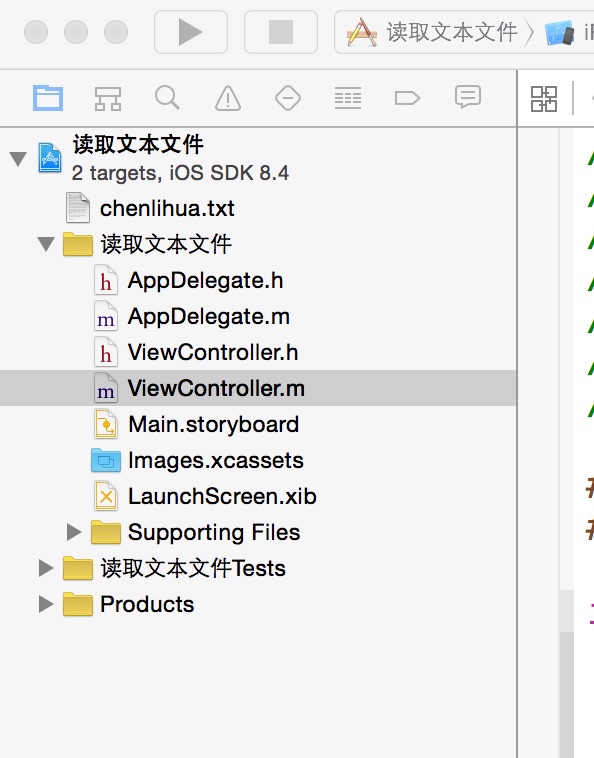The image size is (594, 758).
Task: Open the Find navigator magnifier icon
Action: 167,98
